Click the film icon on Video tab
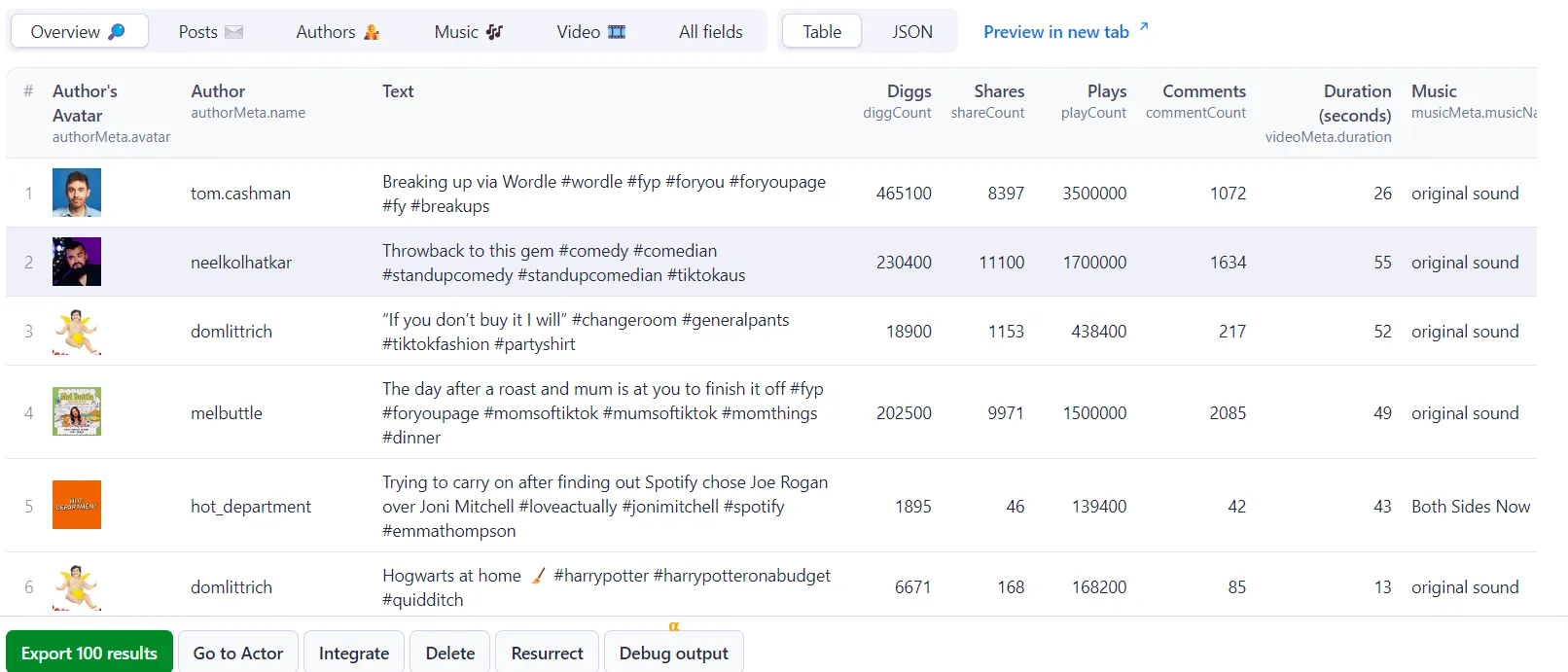Image resolution: width=1568 pixels, height=672 pixels. 617,32
